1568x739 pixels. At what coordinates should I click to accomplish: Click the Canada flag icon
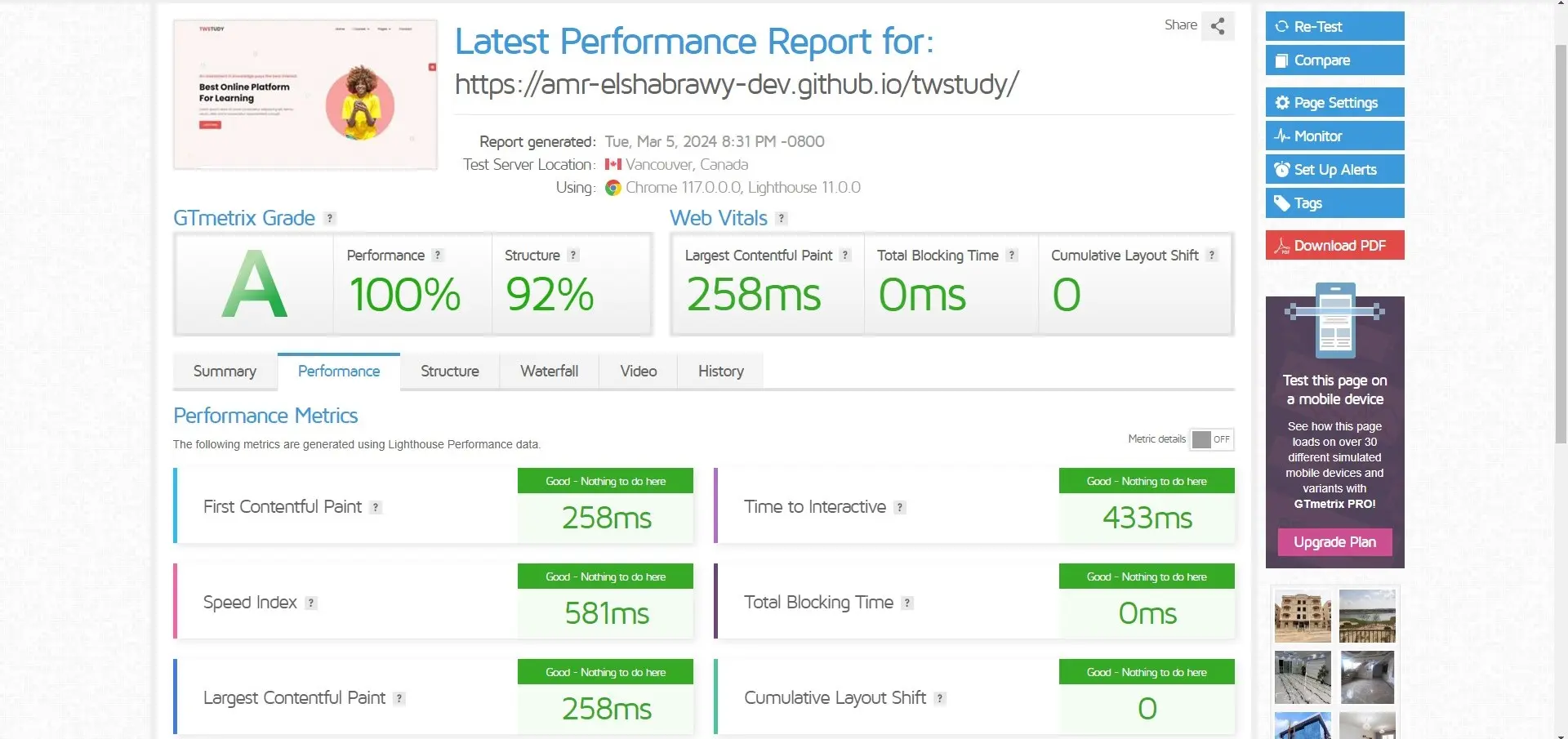point(613,164)
